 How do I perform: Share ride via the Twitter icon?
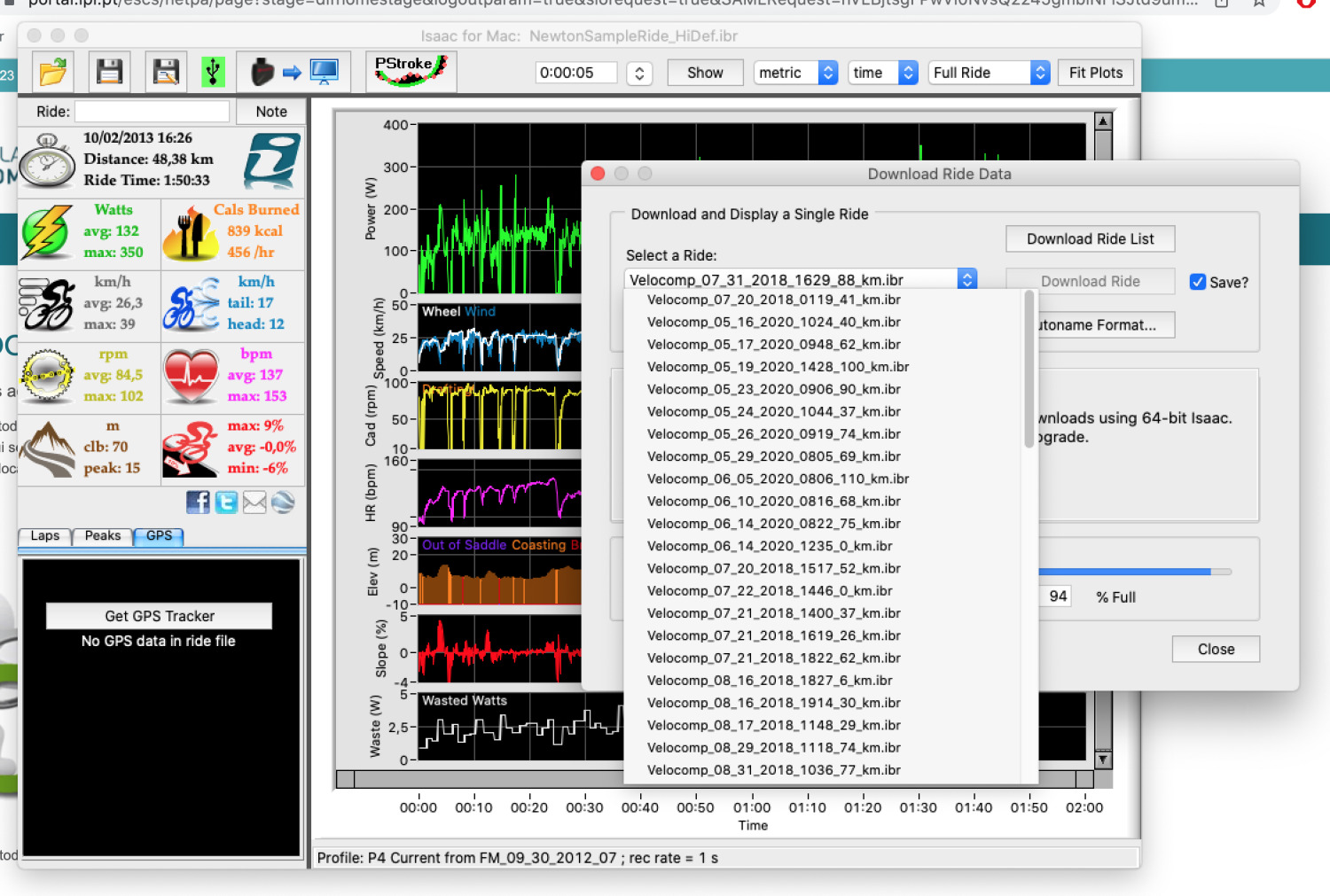click(x=226, y=503)
